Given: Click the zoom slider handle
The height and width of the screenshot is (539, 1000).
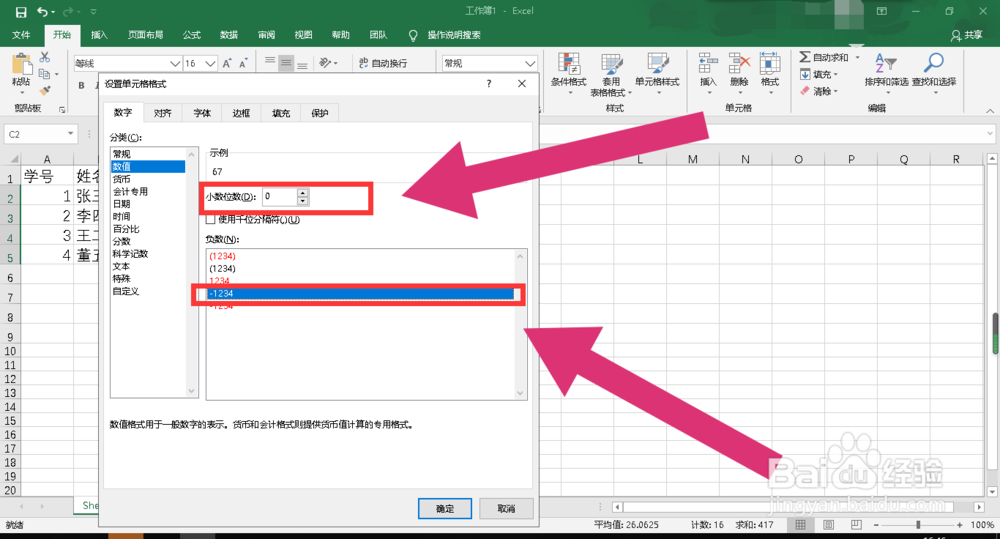Looking at the screenshot, I should [x=918, y=524].
